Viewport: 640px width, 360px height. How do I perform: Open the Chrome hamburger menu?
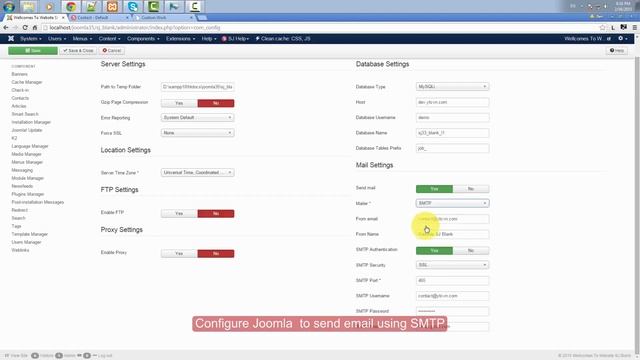tap(635, 27)
